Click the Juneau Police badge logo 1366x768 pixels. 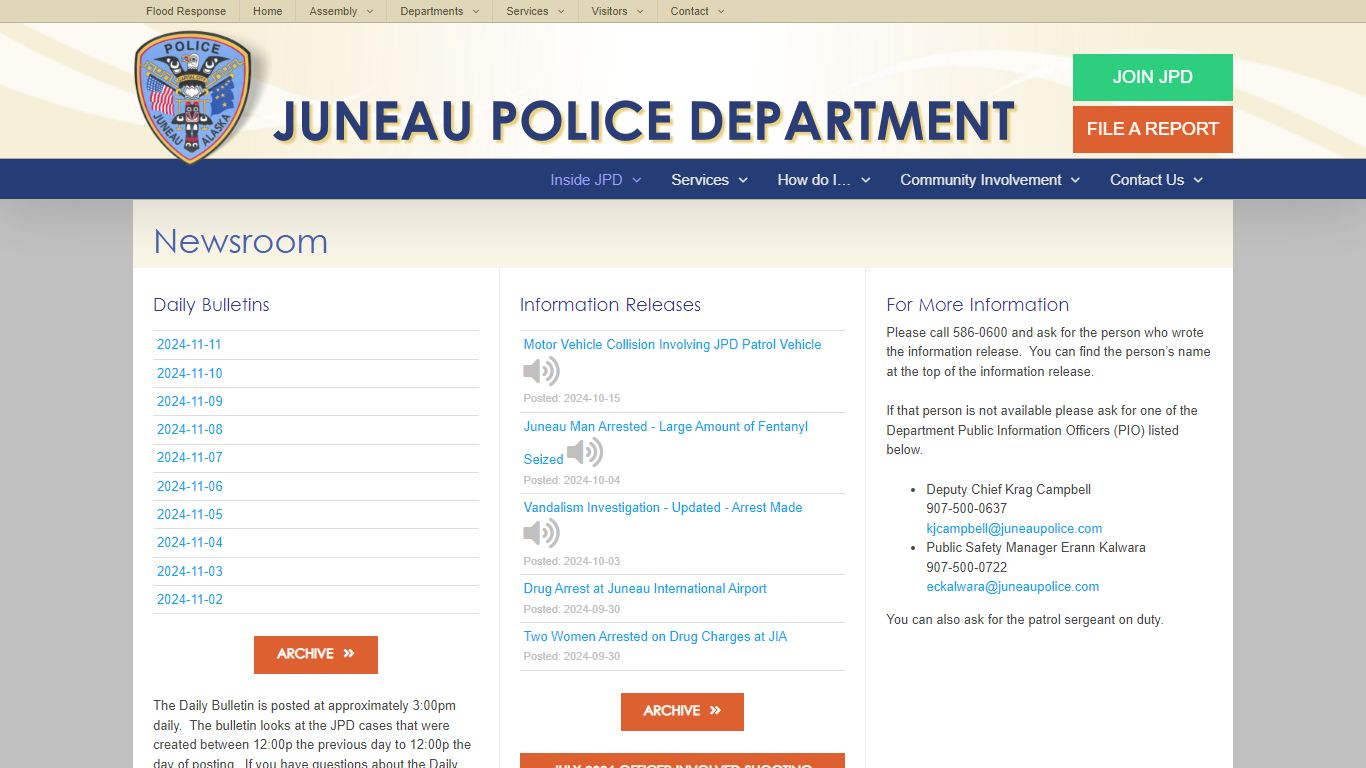click(192, 96)
